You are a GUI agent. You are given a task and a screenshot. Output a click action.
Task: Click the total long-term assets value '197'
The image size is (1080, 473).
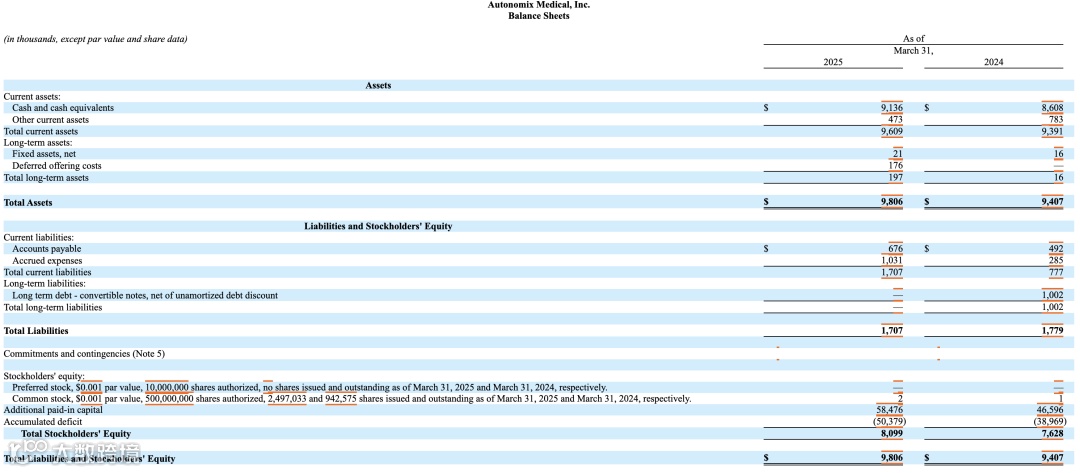point(895,178)
